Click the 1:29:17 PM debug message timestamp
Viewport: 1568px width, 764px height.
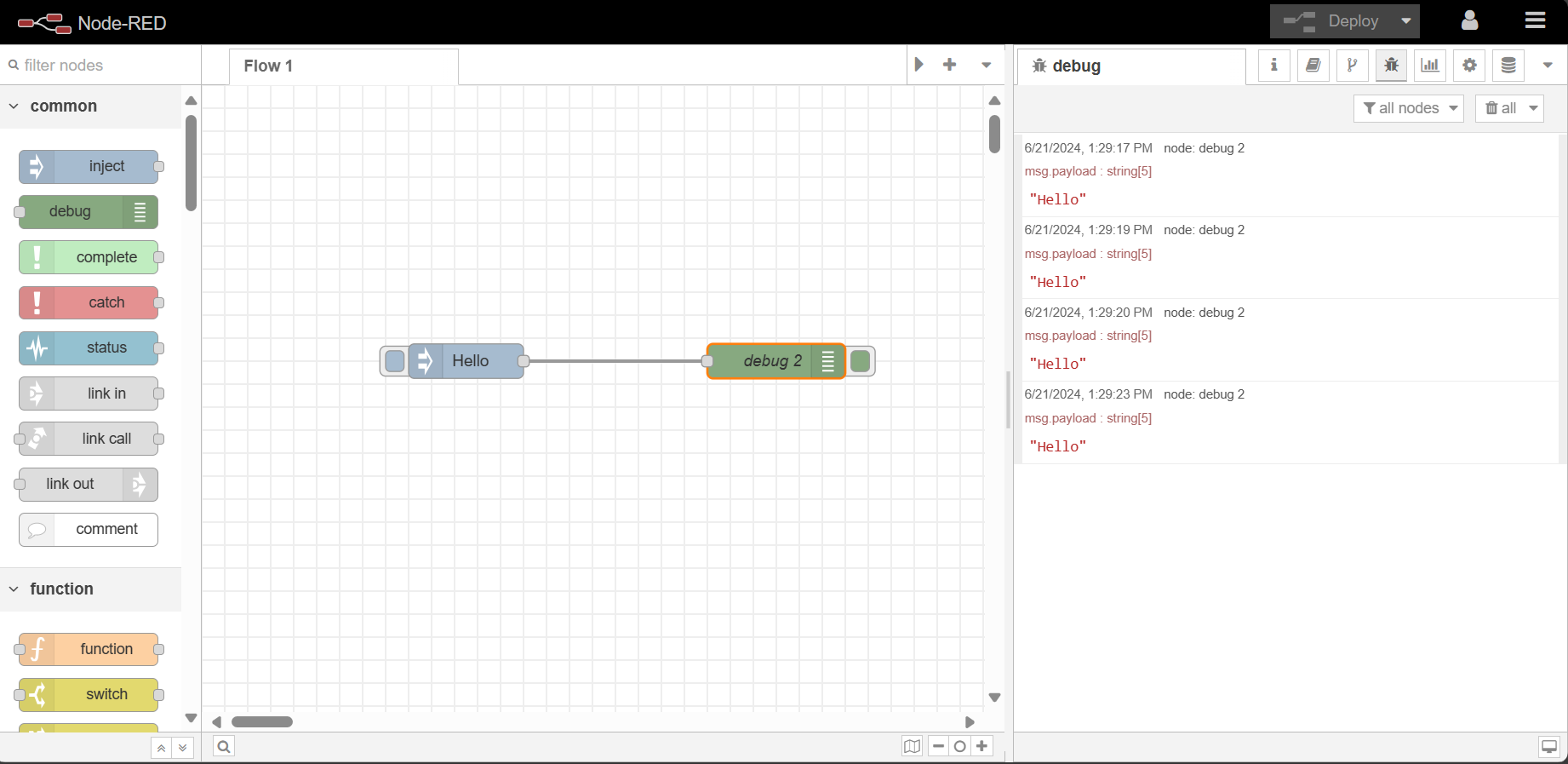click(x=1088, y=148)
